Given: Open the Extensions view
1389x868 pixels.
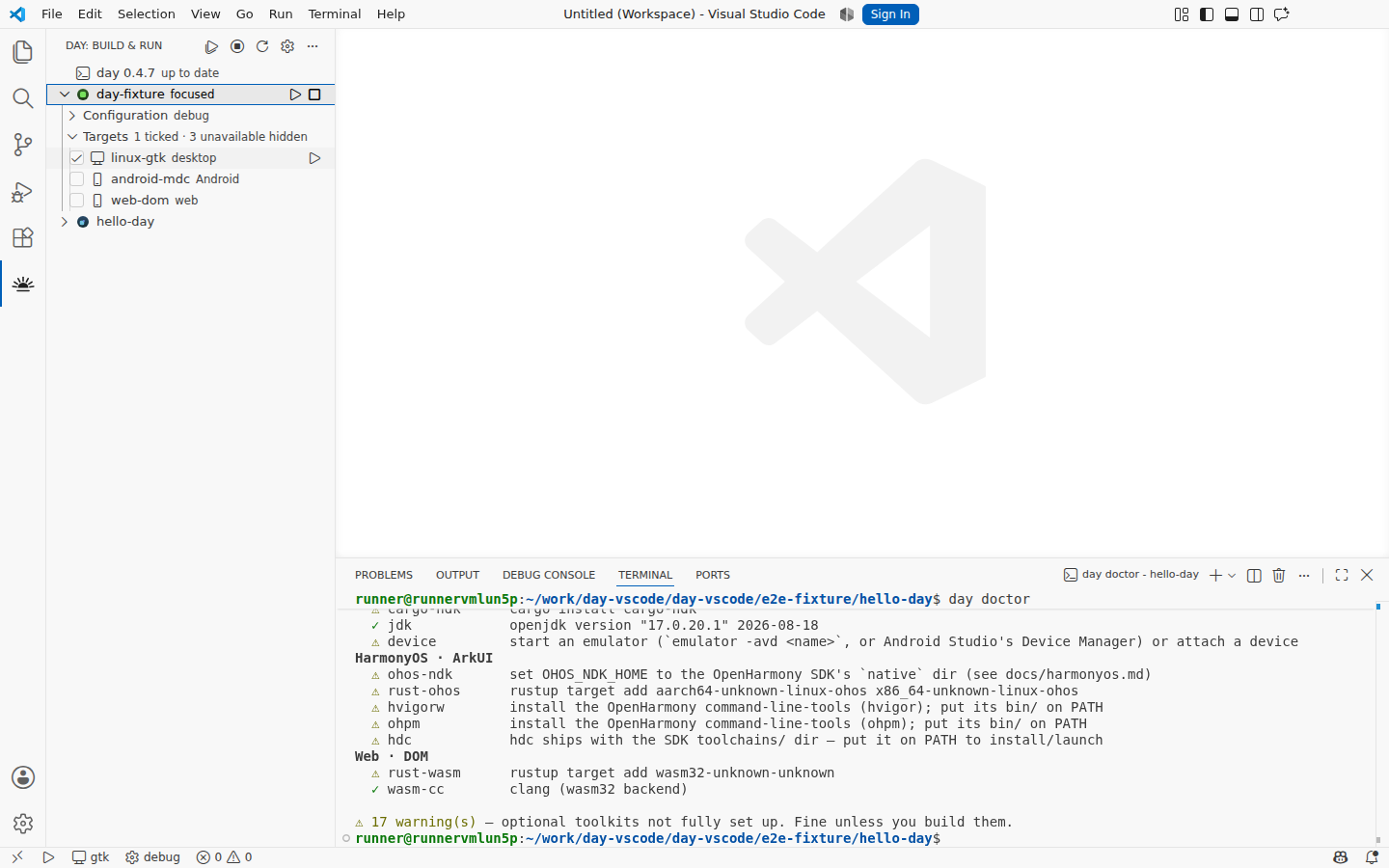Looking at the screenshot, I should (x=23, y=237).
